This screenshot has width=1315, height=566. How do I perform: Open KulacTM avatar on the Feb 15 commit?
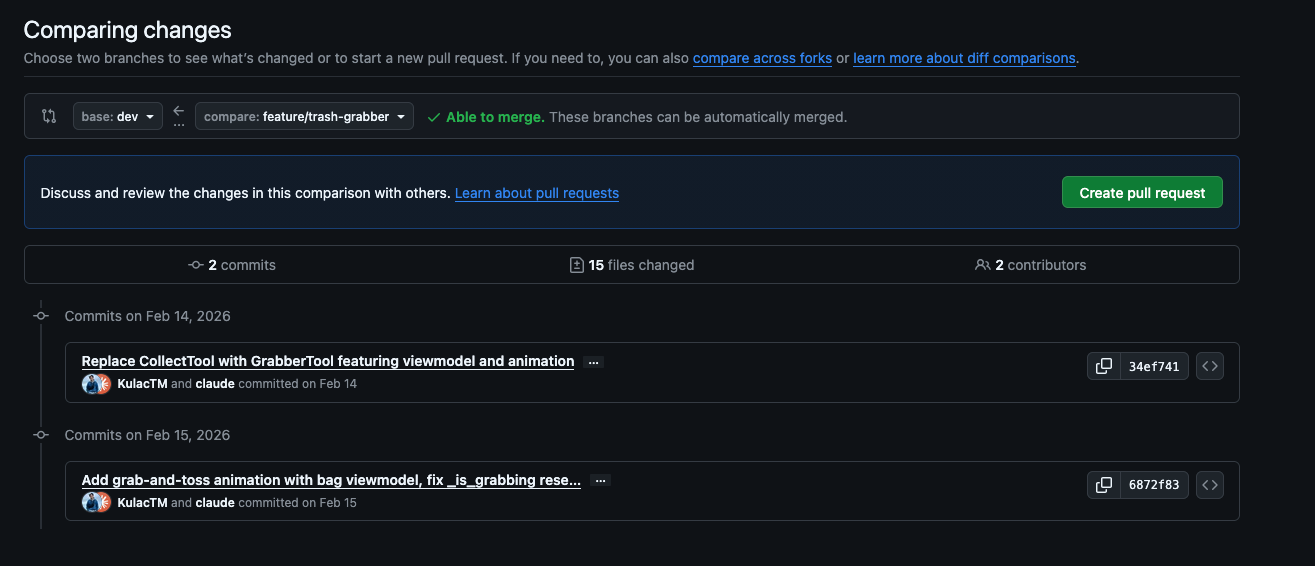point(92,503)
